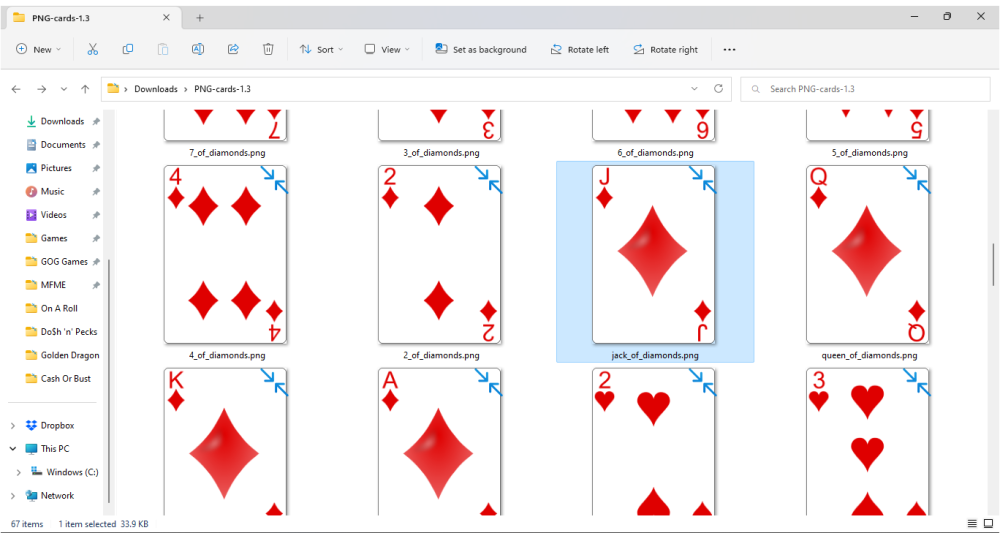The width and height of the screenshot is (1000, 533).
Task: Open On A Roll folder in sidebar
Action: click(59, 309)
